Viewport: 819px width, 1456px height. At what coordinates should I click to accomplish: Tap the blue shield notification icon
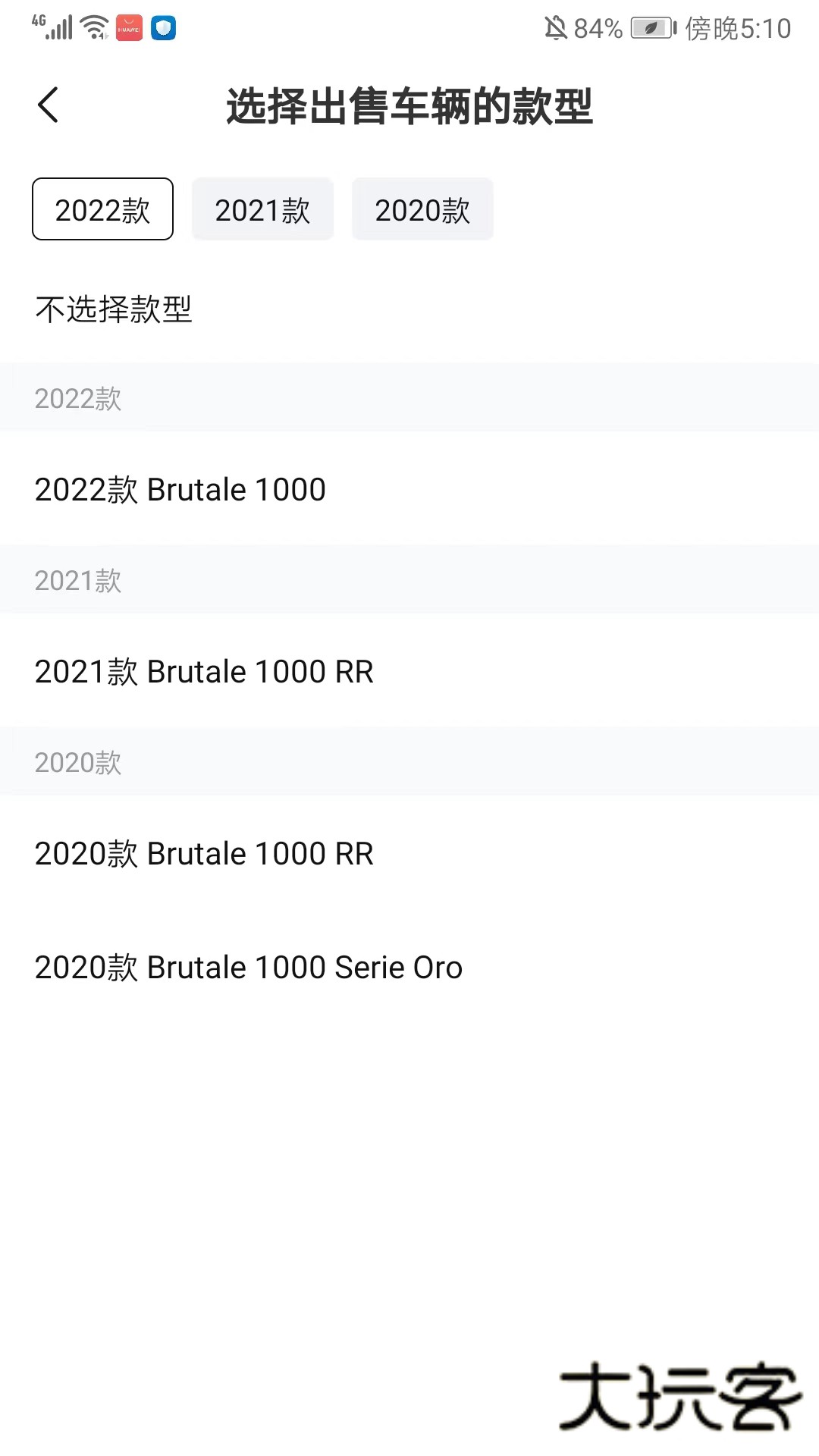tap(163, 28)
